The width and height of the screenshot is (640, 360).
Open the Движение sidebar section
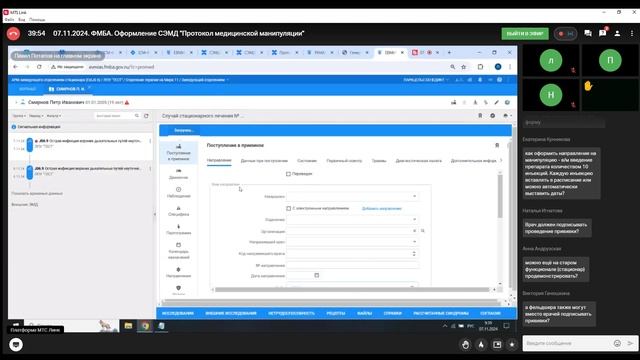click(x=178, y=174)
